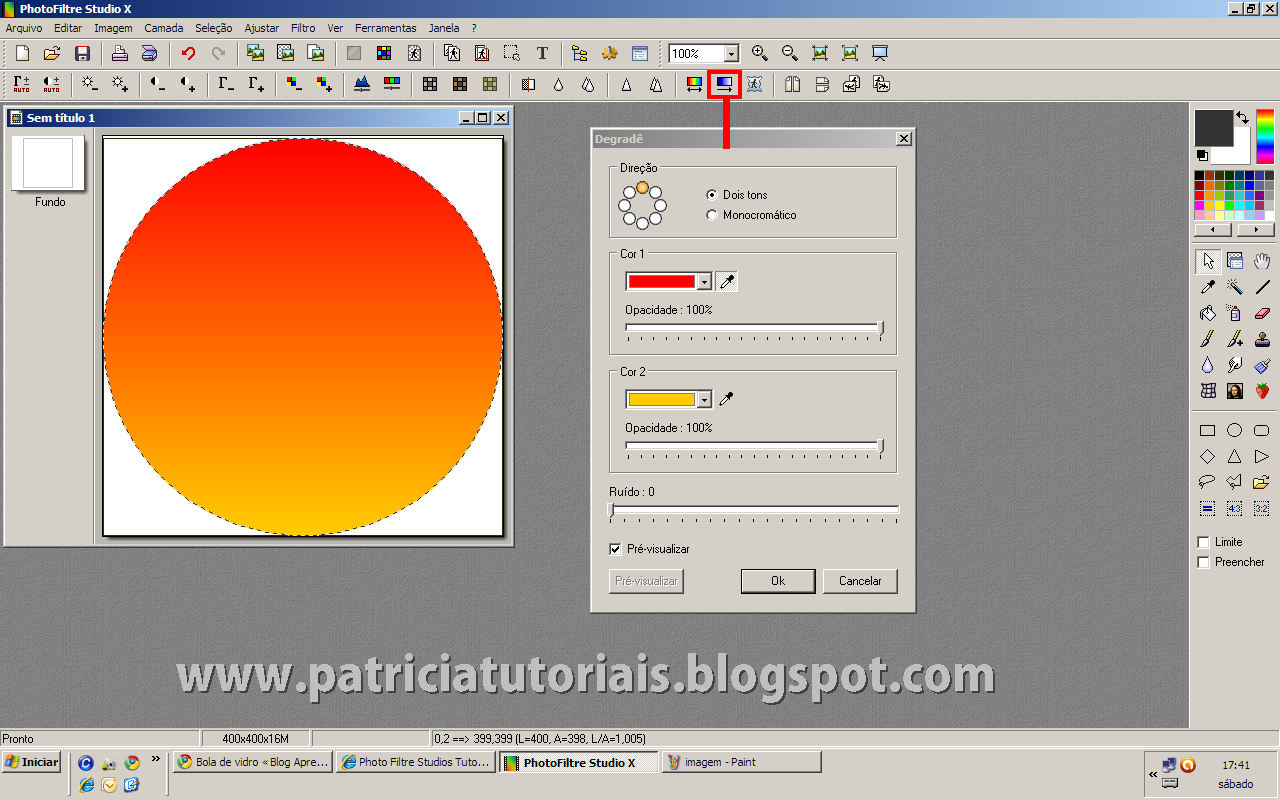The image size is (1280, 800).
Task: Click the Open file folder icon
Action: 52,53
